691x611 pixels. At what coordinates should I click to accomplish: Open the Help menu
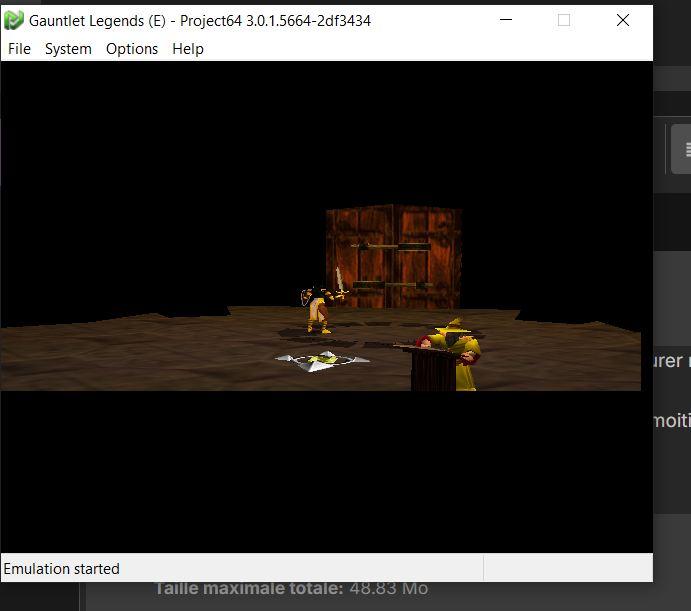coord(188,49)
